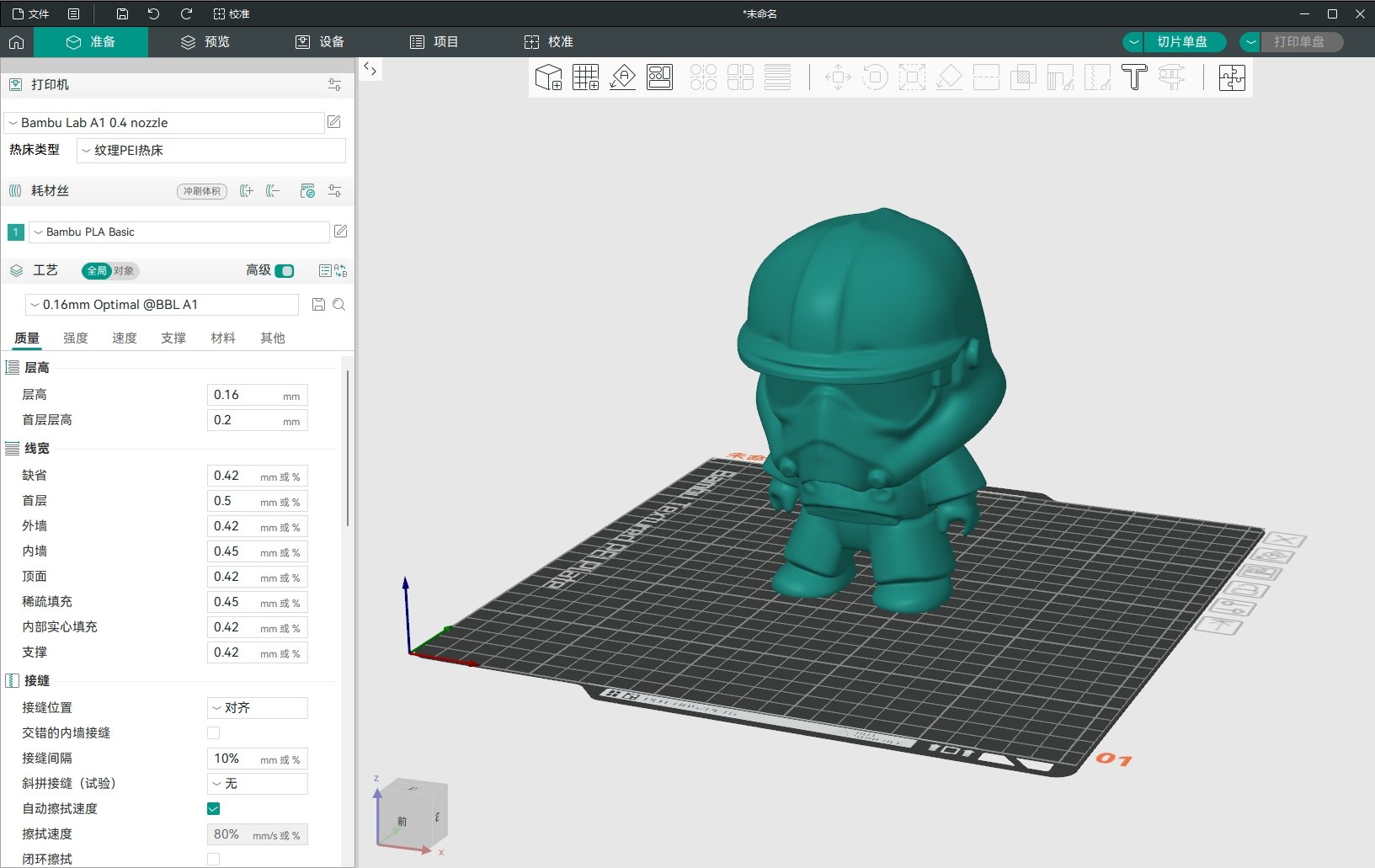Open title bar hamburger menu icon
Image resolution: width=1375 pixels, height=868 pixels.
74,13
